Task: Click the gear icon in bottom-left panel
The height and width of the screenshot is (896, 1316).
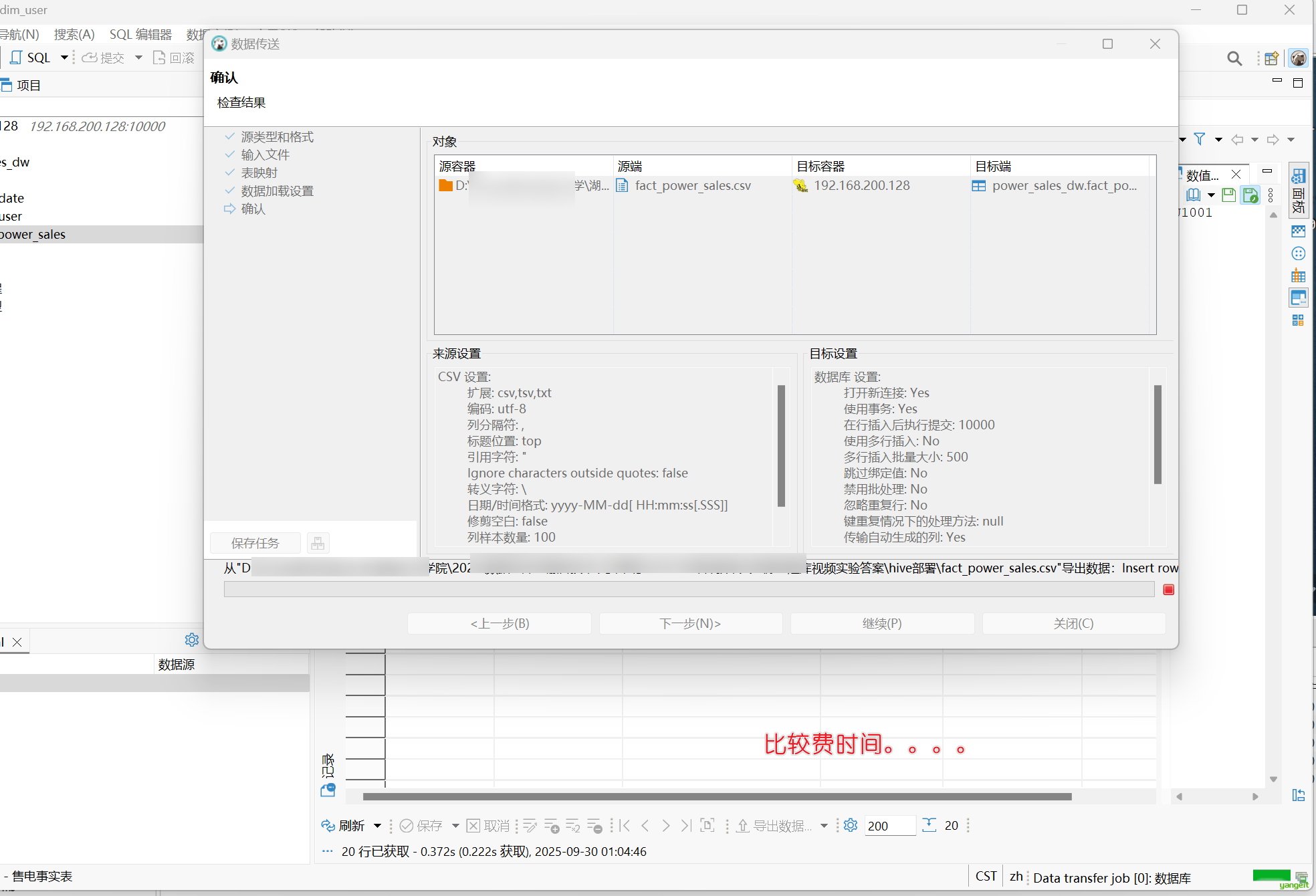Action: click(191, 640)
